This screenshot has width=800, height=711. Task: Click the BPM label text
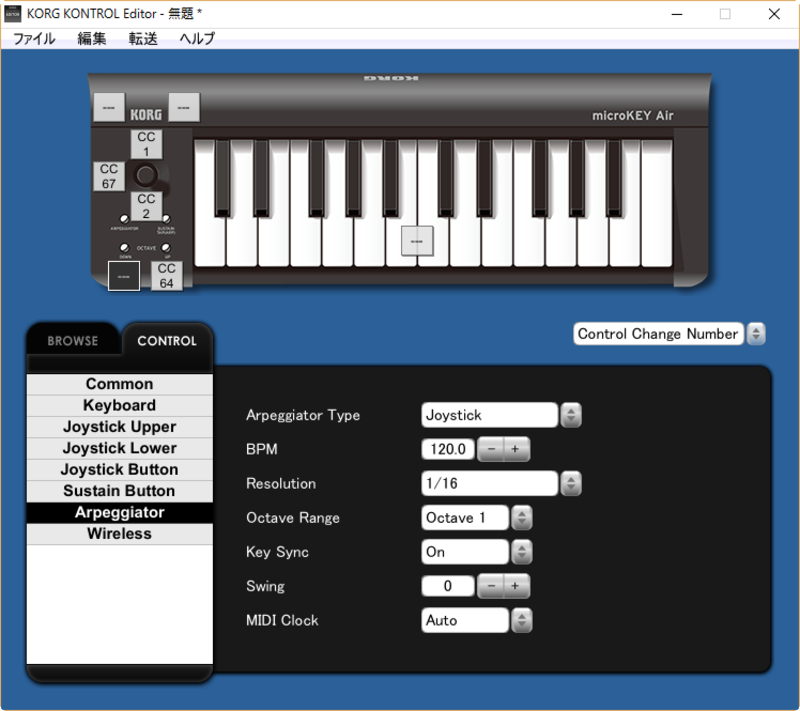pyautogui.click(x=262, y=449)
